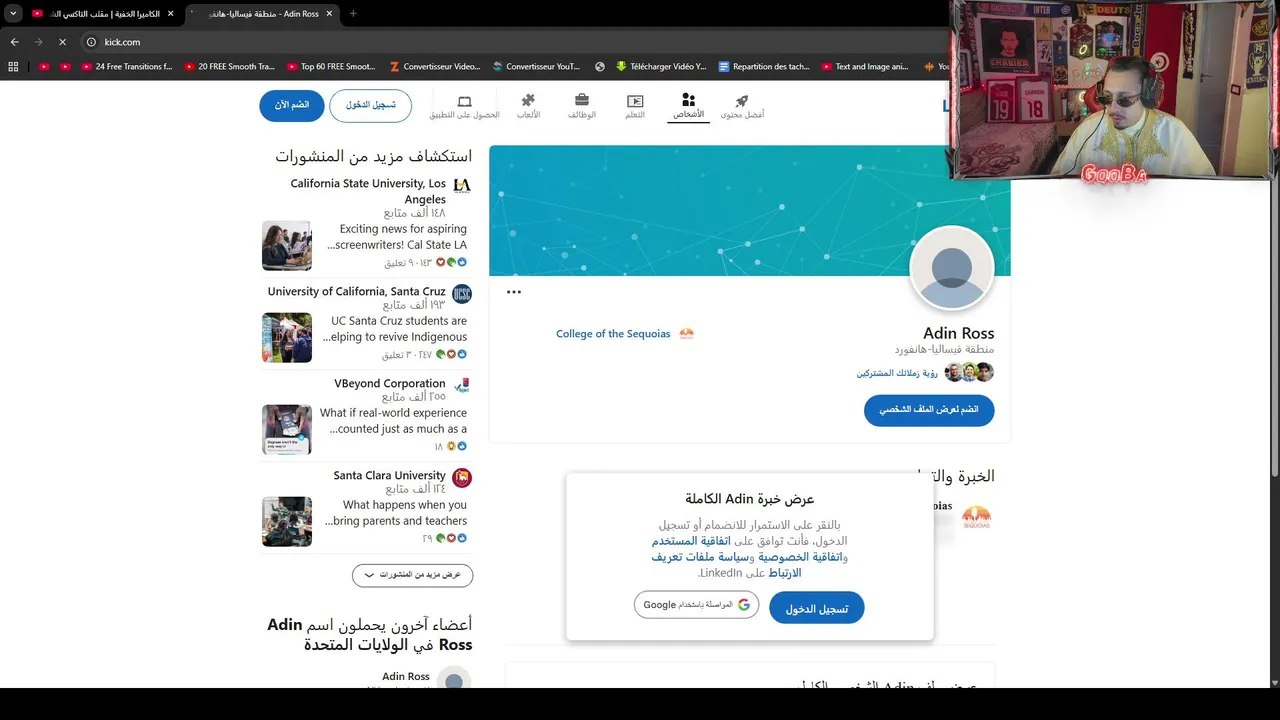Open the Top 60 FREE Smoot... bookmark
This screenshot has height=720, width=1280.
click(x=331, y=67)
